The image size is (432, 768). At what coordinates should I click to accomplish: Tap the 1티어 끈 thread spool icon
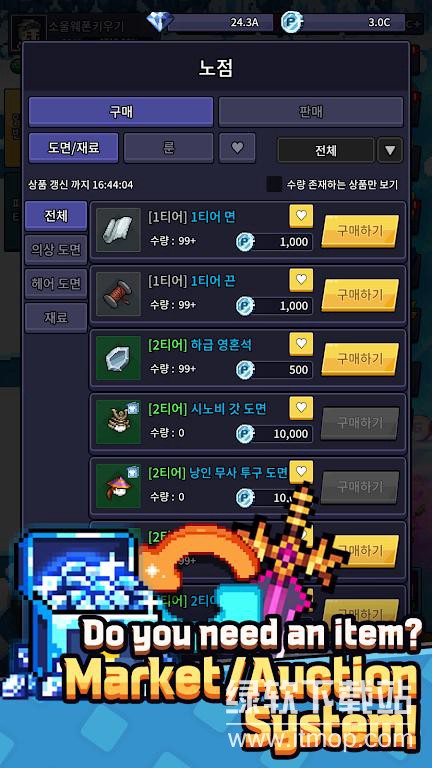coord(118,294)
